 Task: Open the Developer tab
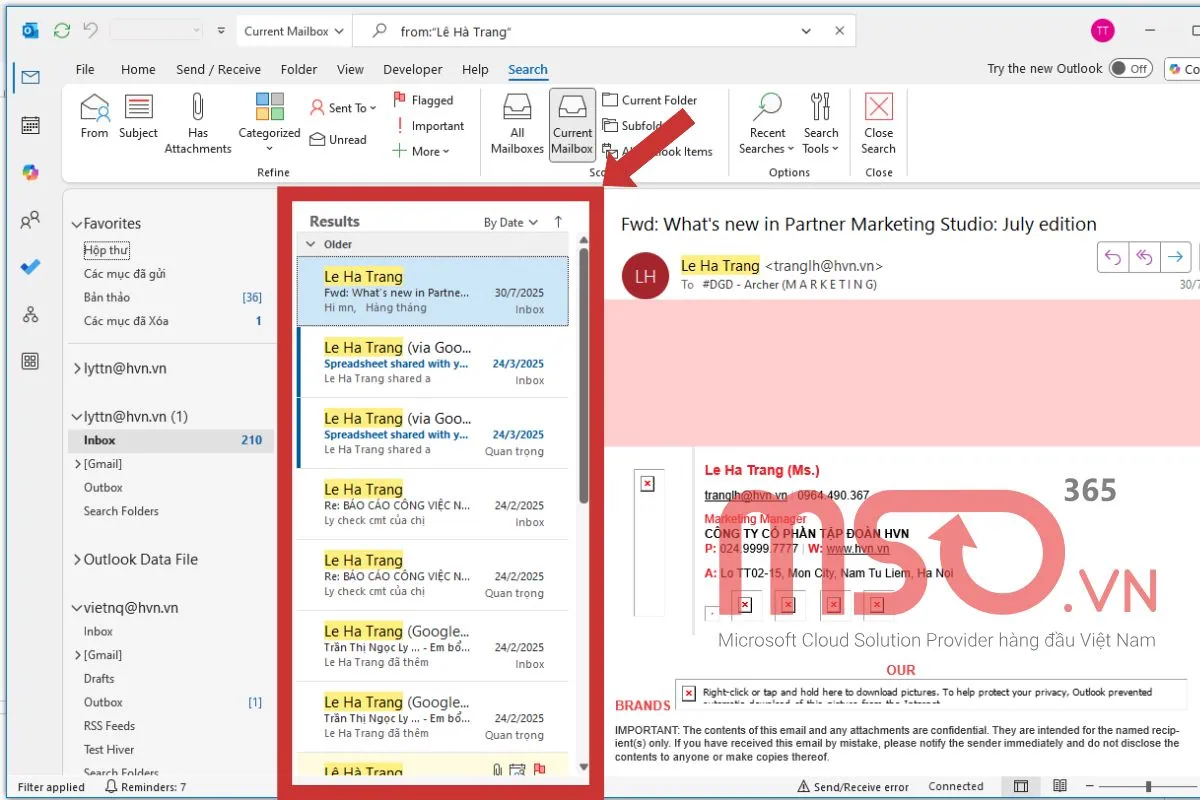(412, 69)
